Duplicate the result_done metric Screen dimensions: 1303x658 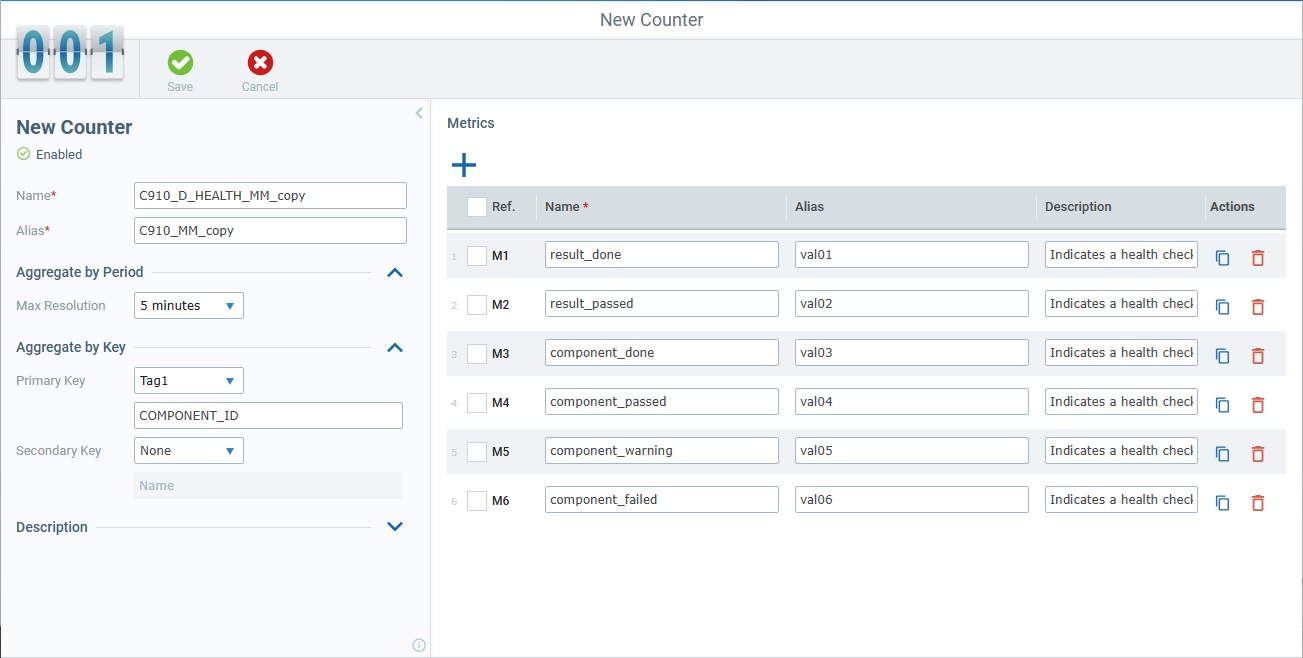(1222, 257)
